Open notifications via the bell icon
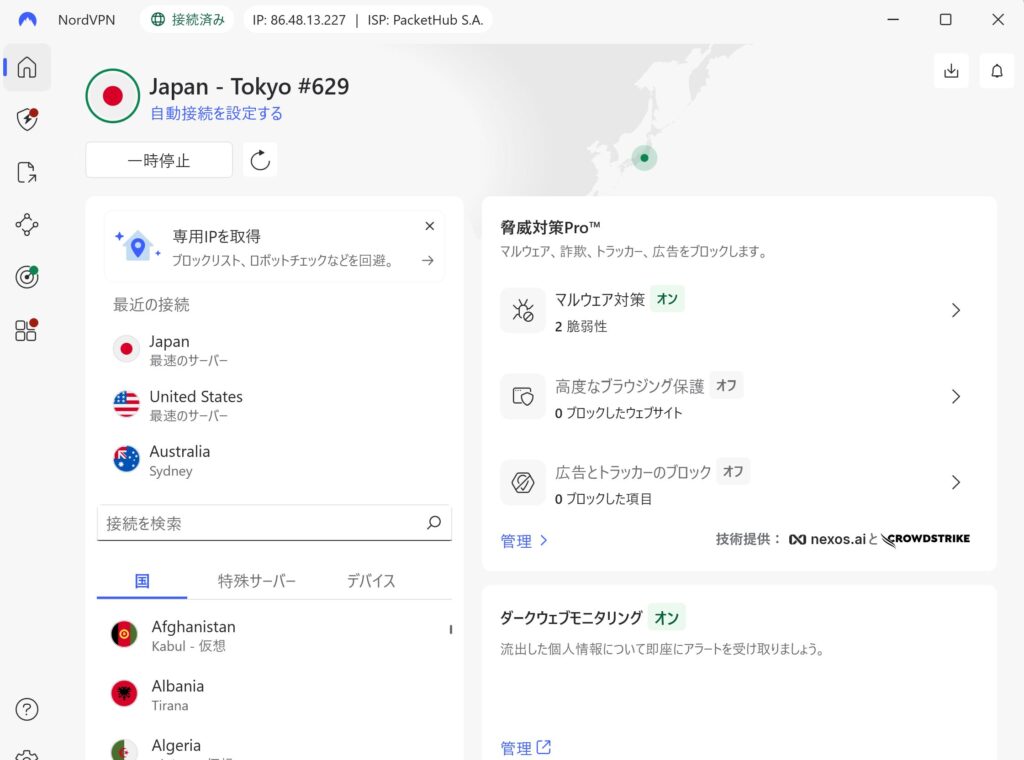This screenshot has height=760, width=1024. pos(997,71)
